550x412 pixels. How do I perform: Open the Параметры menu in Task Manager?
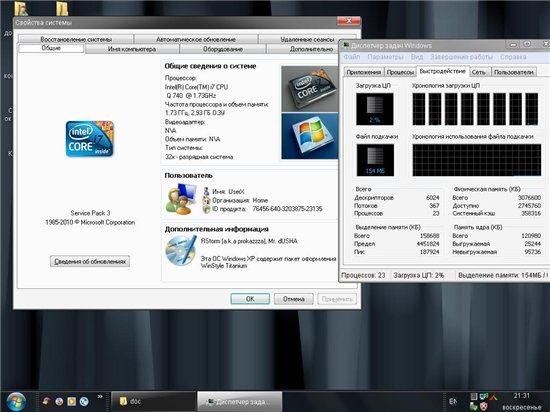coord(385,57)
